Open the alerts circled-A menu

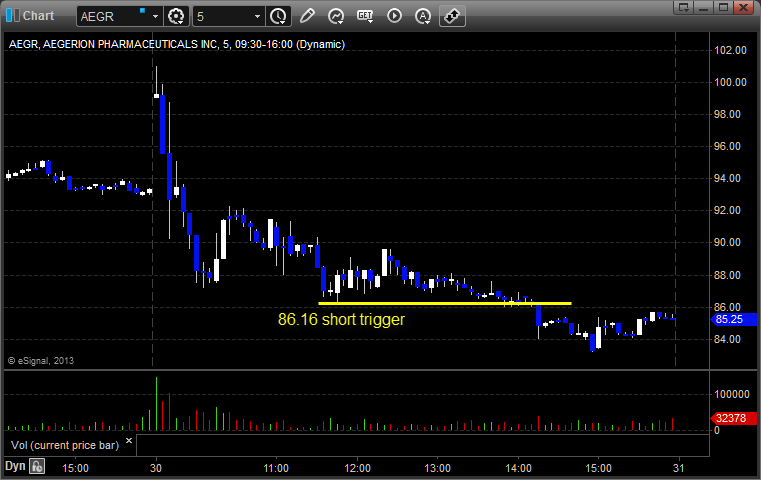click(x=423, y=16)
